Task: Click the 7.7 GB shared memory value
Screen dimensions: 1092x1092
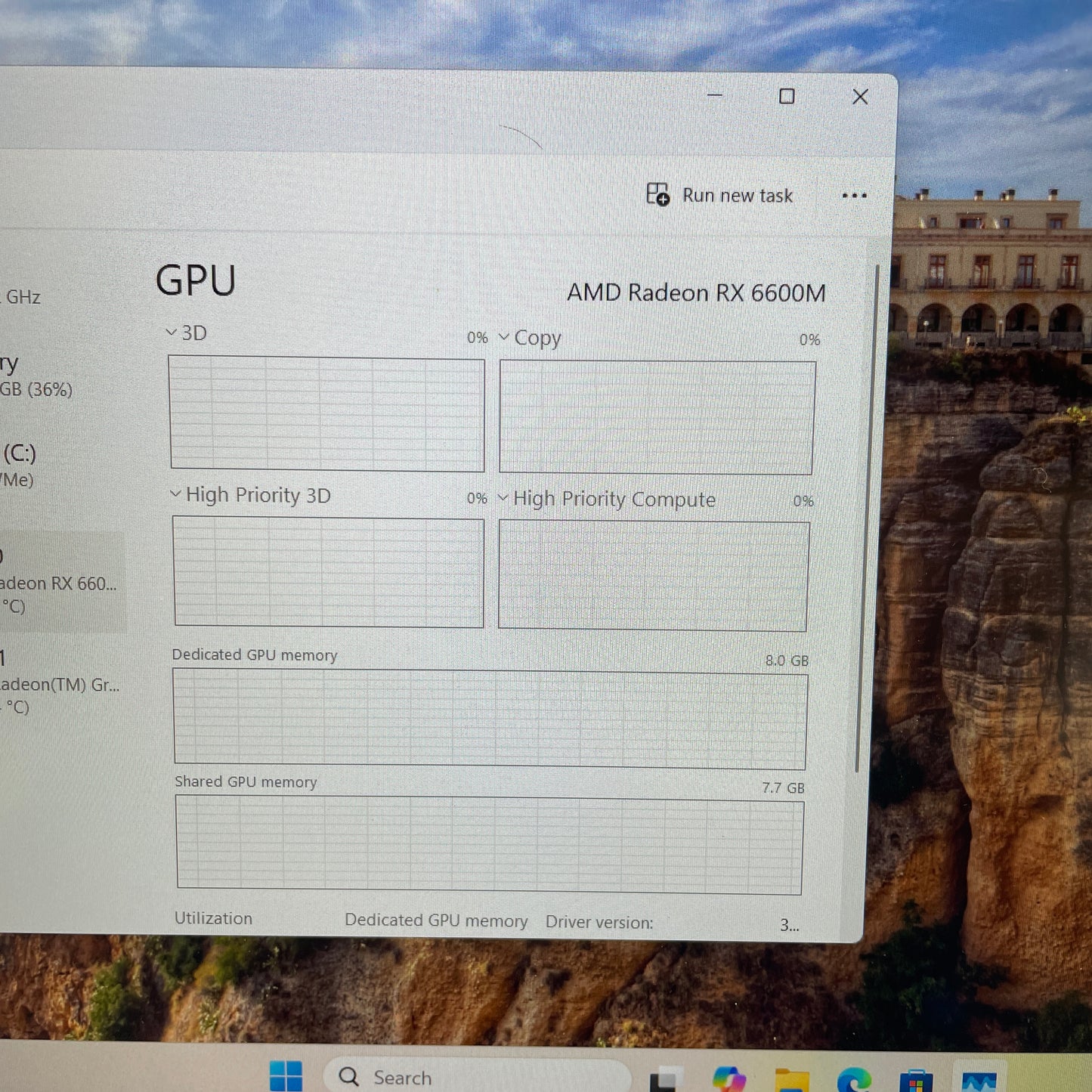Action: click(x=783, y=787)
